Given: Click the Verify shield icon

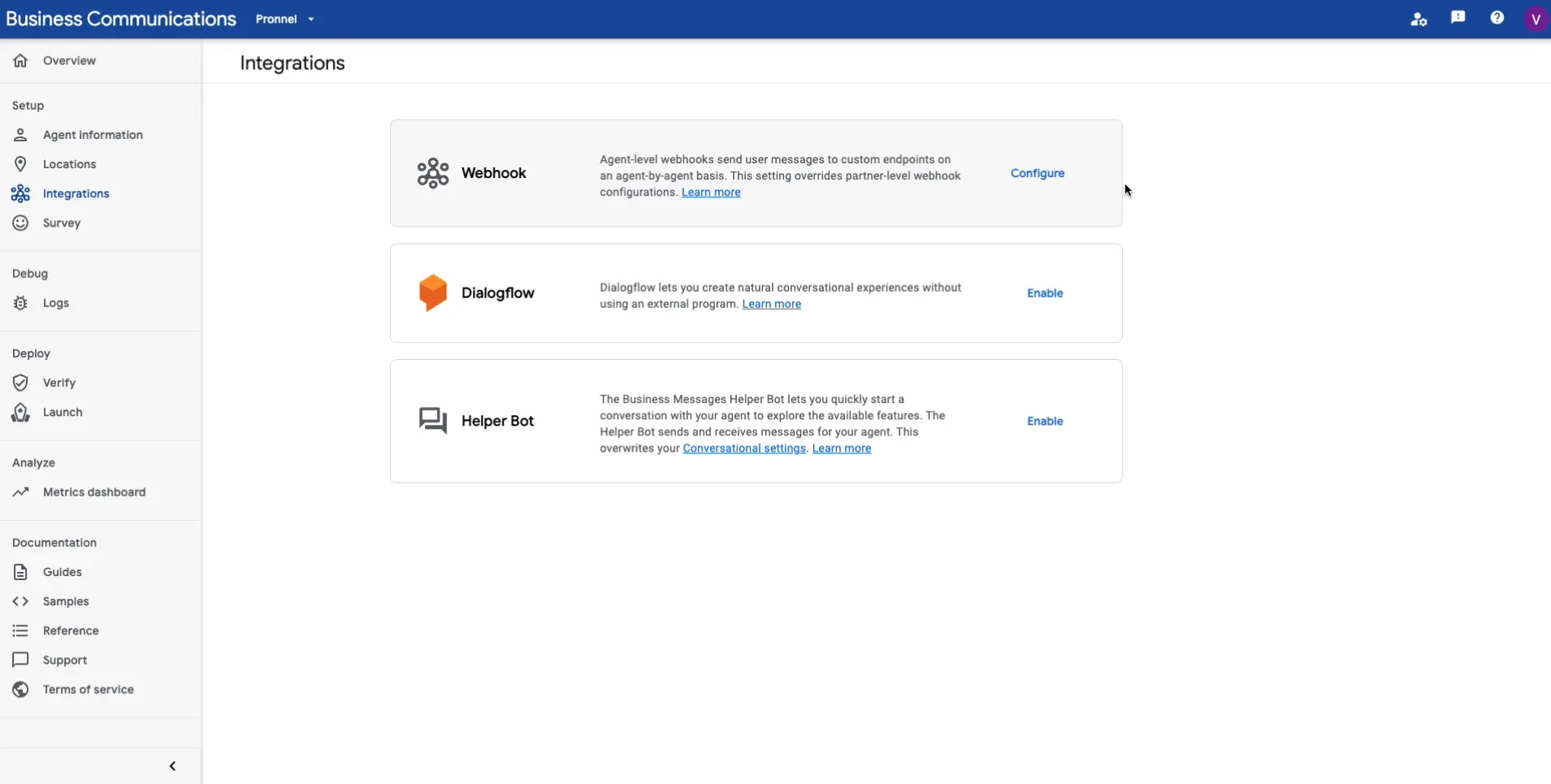Looking at the screenshot, I should pos(20,383).
